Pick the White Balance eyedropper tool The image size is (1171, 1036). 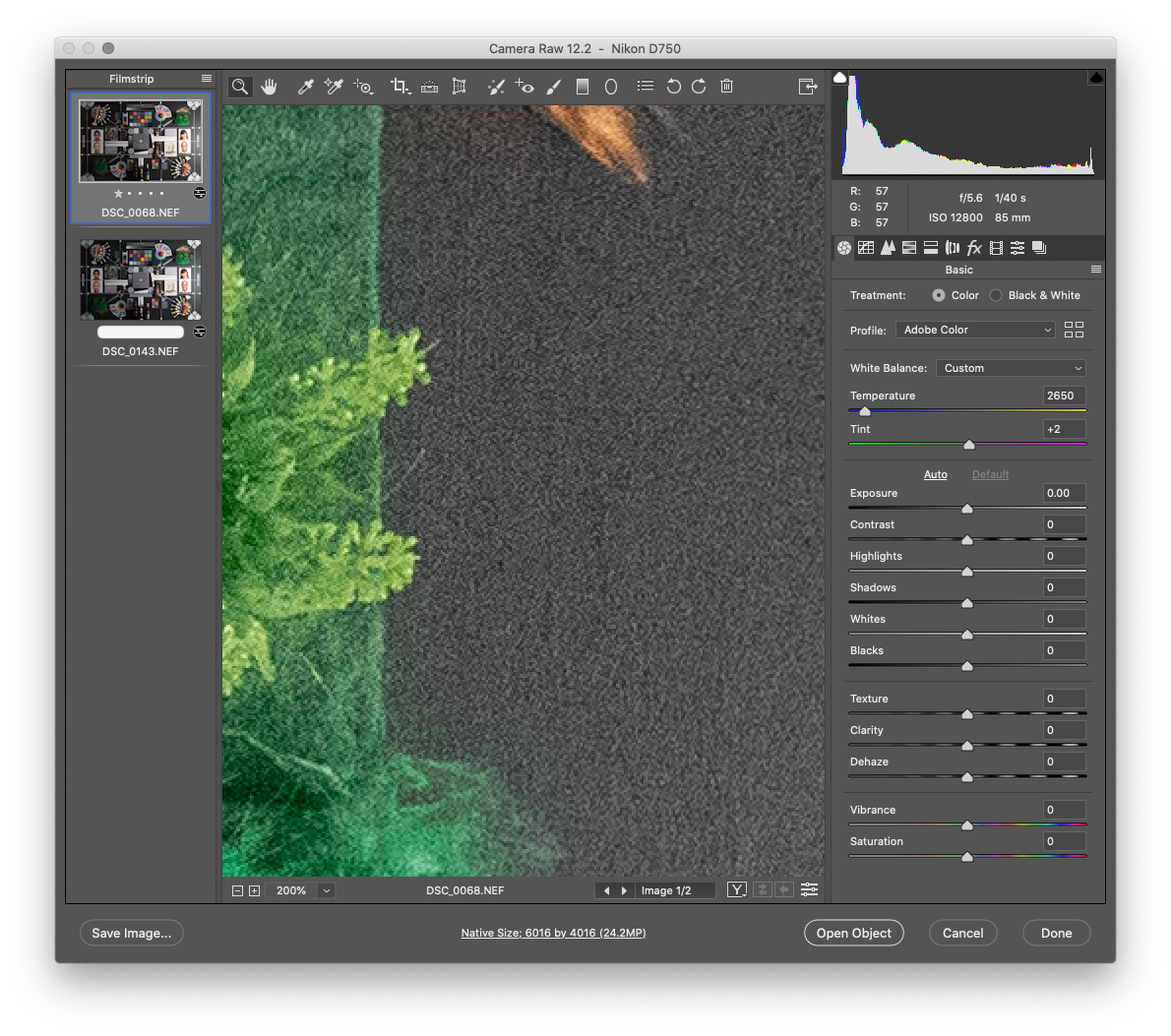coord(305,87)
